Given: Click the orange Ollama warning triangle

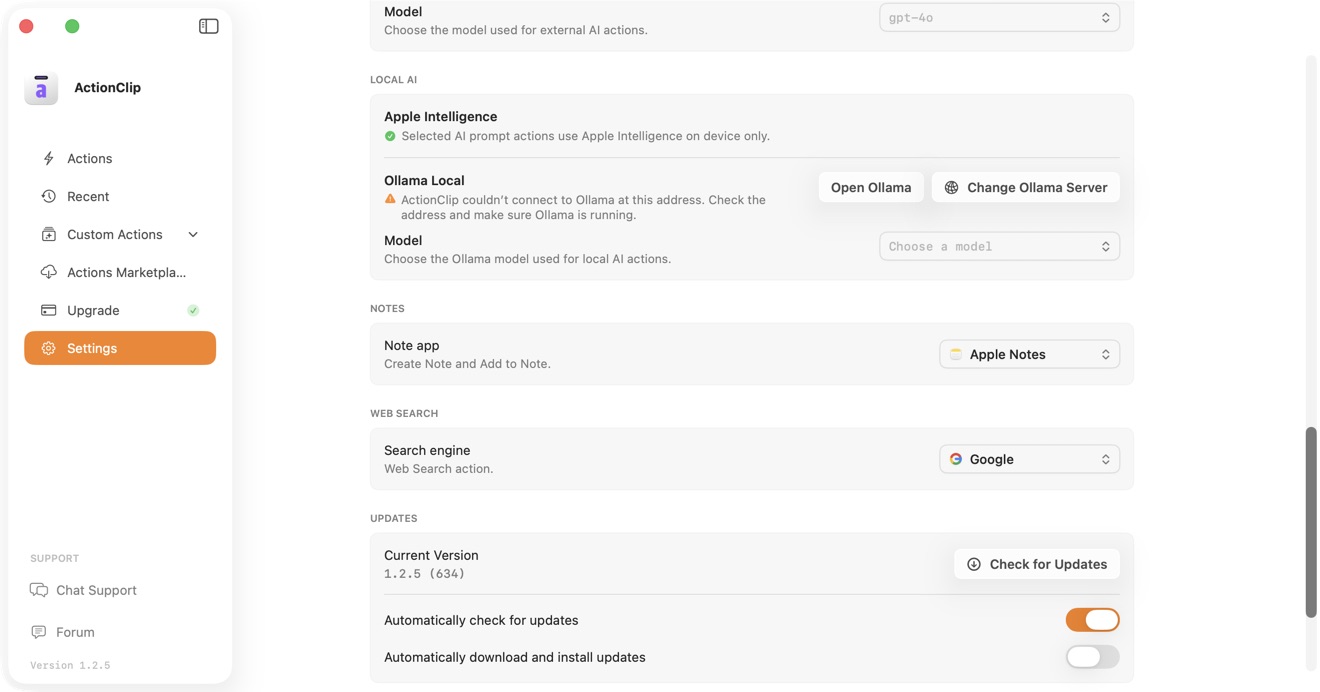Looking at the screenshot, I should tap(390, 199).
